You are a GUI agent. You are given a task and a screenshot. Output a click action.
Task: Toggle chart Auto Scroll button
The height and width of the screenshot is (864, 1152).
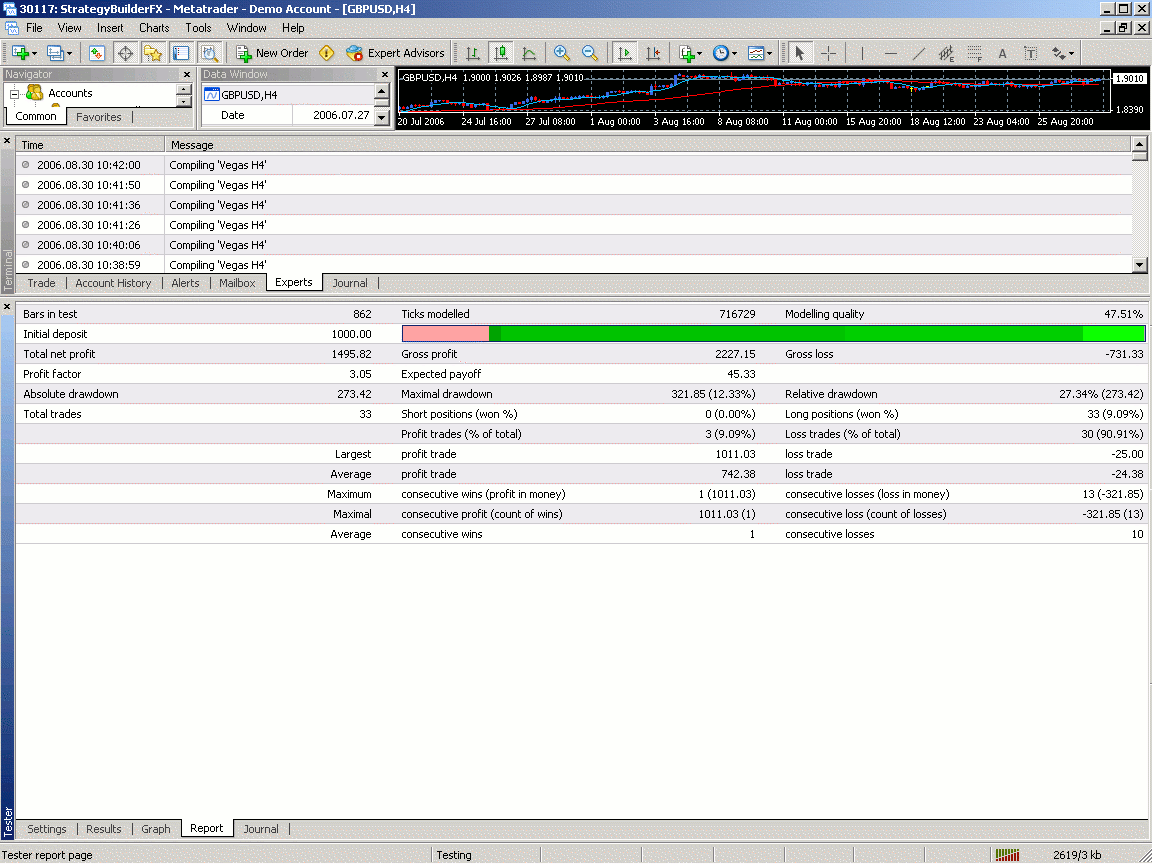tap(625, 53)
